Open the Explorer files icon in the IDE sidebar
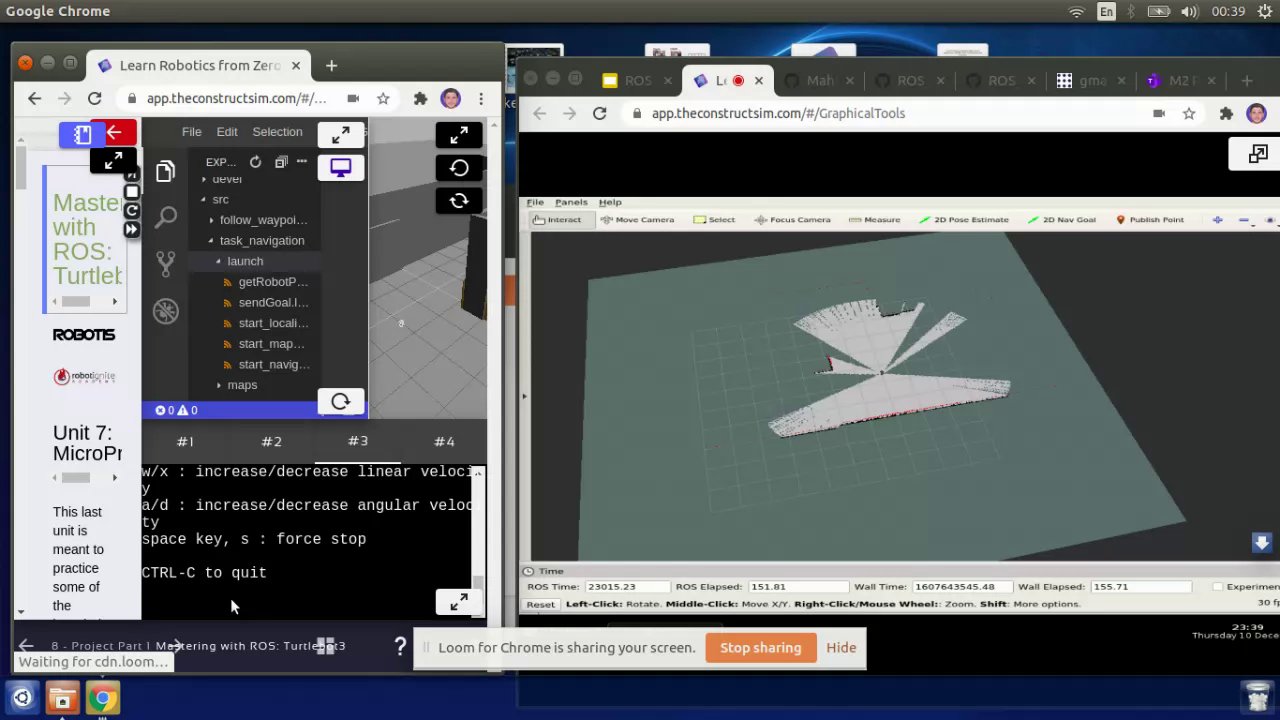 (165, 172)
